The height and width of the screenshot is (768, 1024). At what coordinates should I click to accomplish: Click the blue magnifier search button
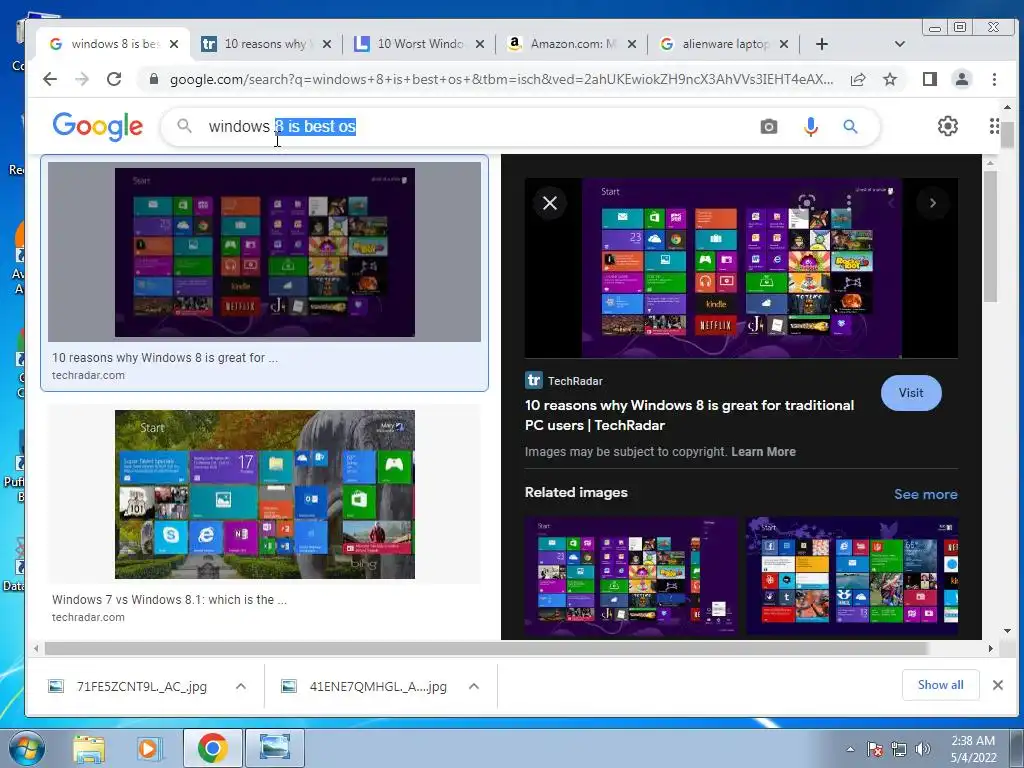(x=850, y=127)
